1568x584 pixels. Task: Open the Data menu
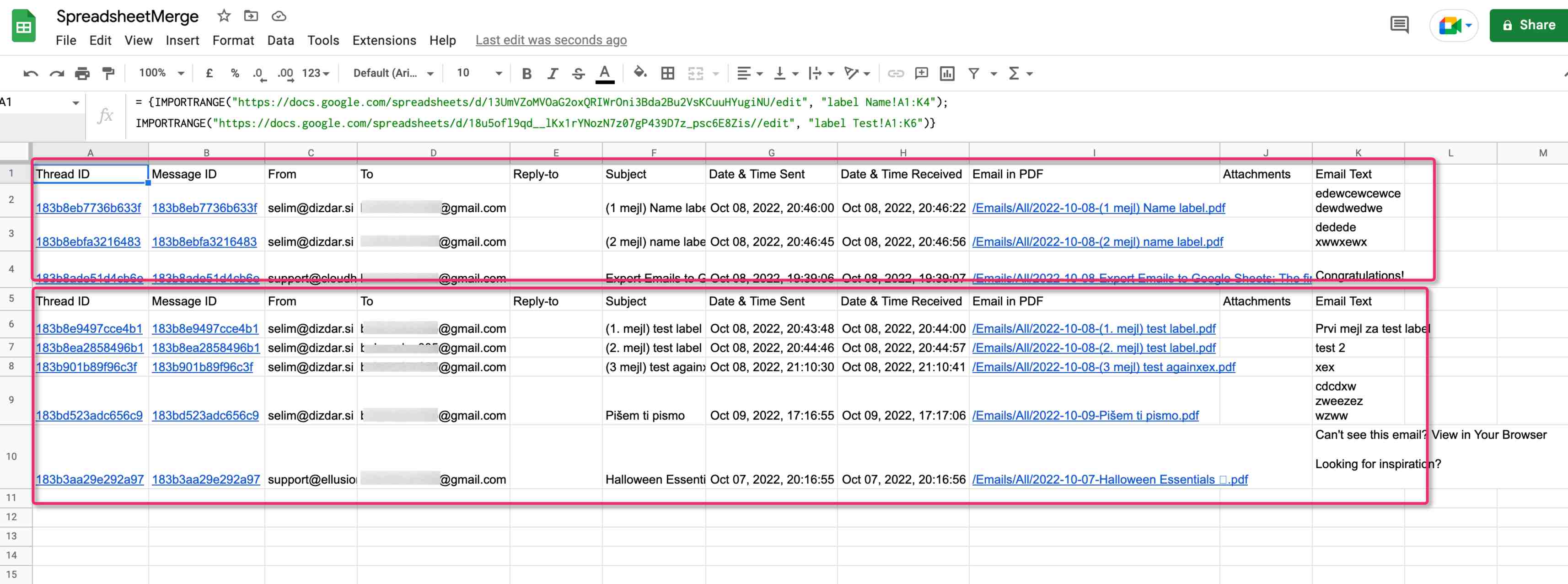(280, 40)
